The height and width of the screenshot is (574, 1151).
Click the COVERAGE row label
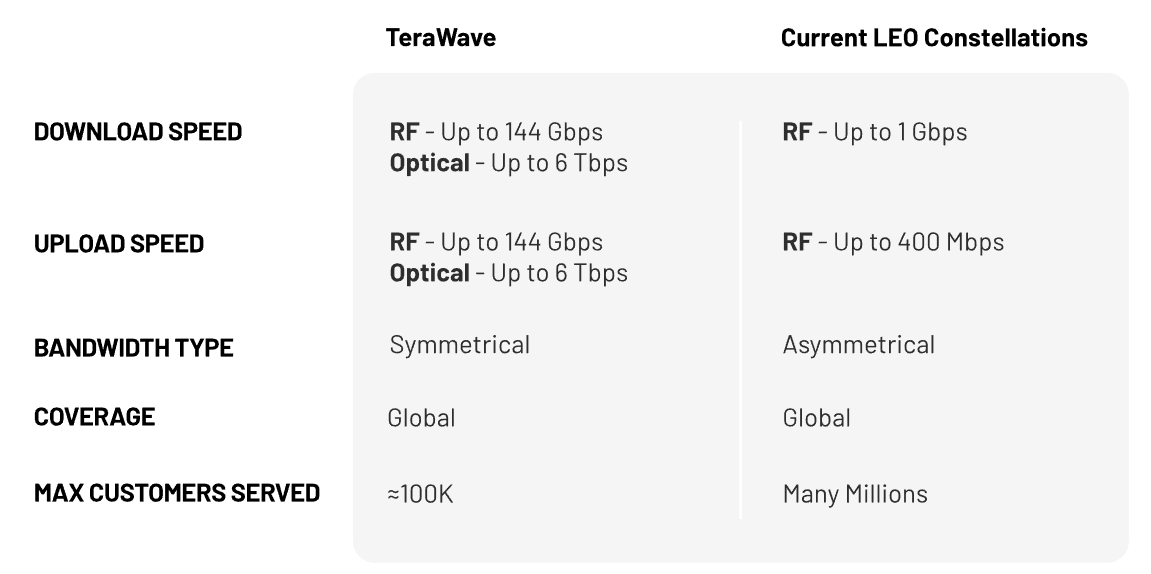click(x=95, y=417)
